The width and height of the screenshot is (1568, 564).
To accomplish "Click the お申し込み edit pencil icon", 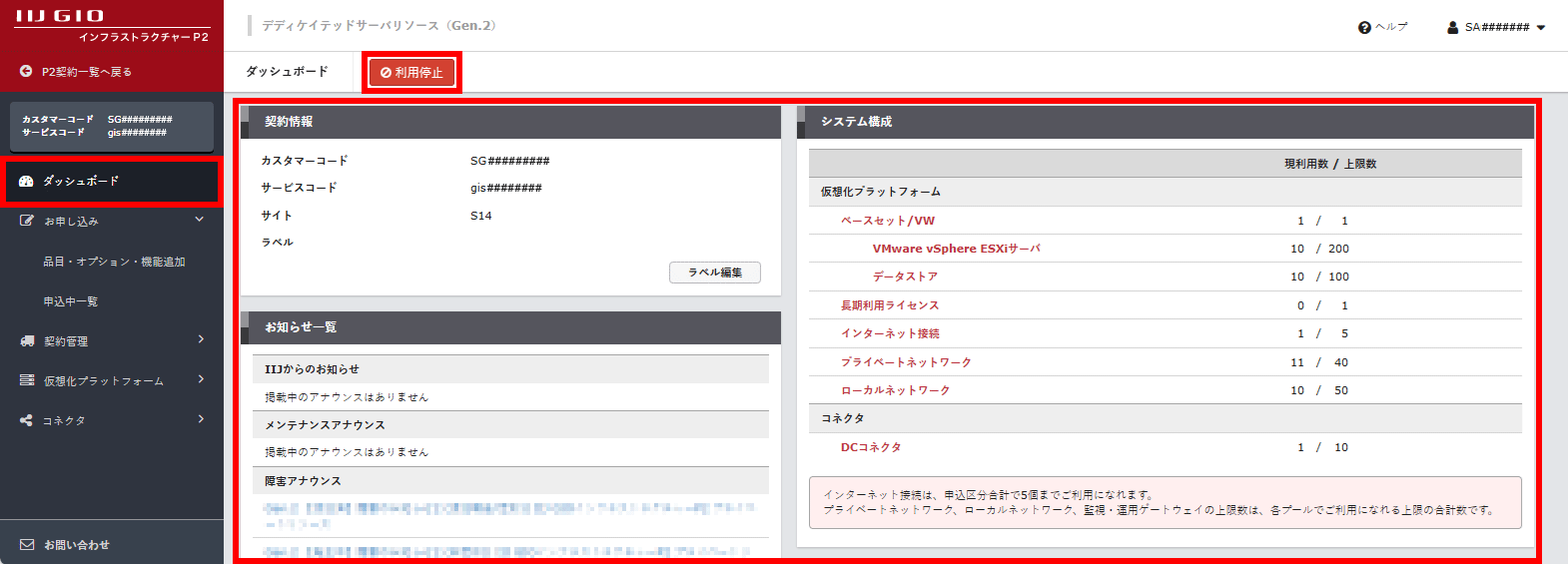I will click(x=27, y=221).
